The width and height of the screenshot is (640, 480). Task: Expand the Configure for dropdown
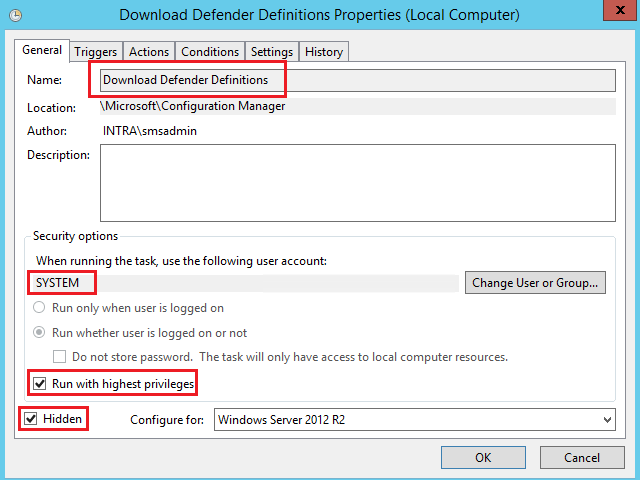[x=415, y=420]
